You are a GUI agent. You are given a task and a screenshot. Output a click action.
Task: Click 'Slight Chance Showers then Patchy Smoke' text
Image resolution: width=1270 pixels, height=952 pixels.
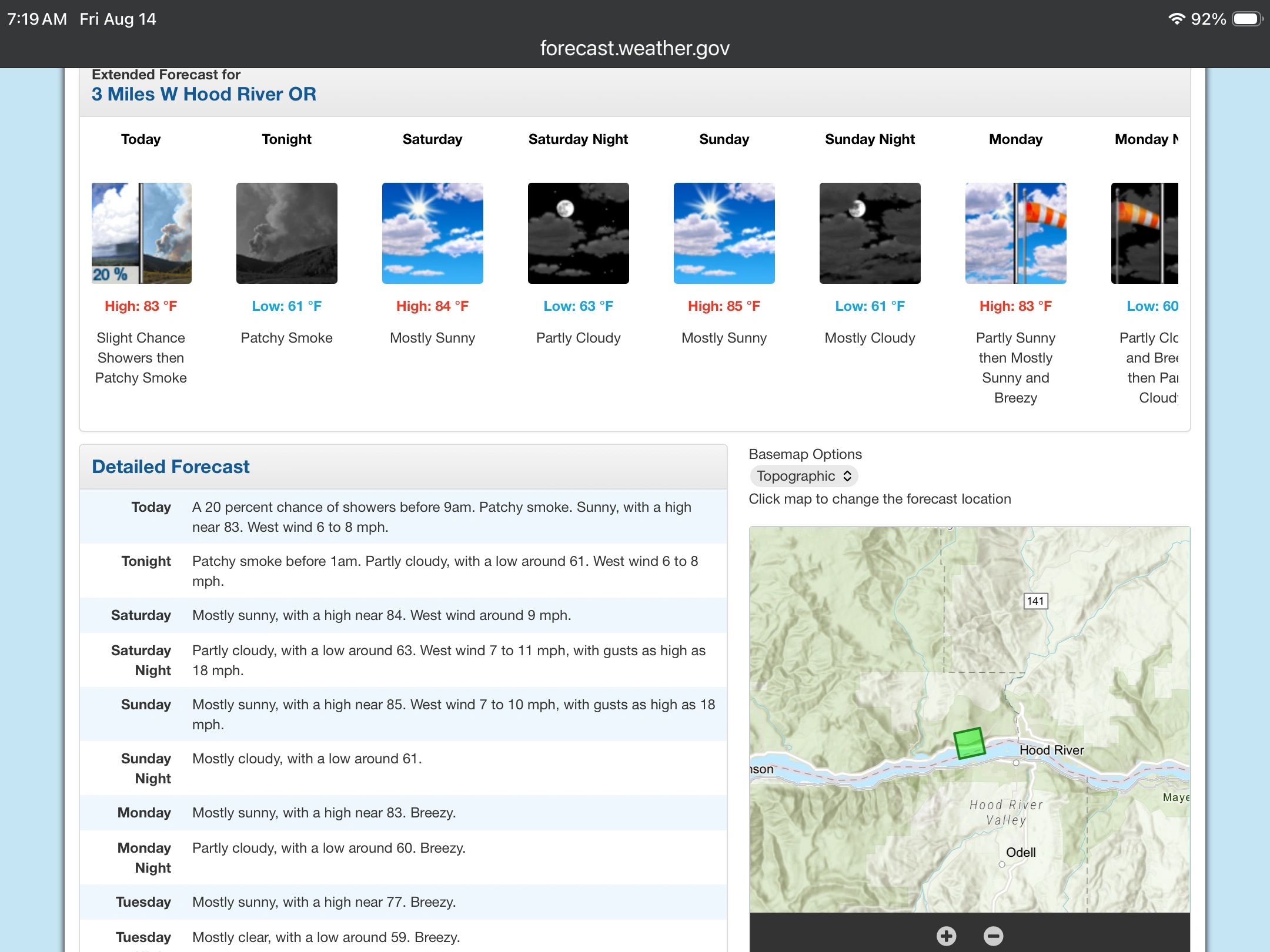coord(141,358)
